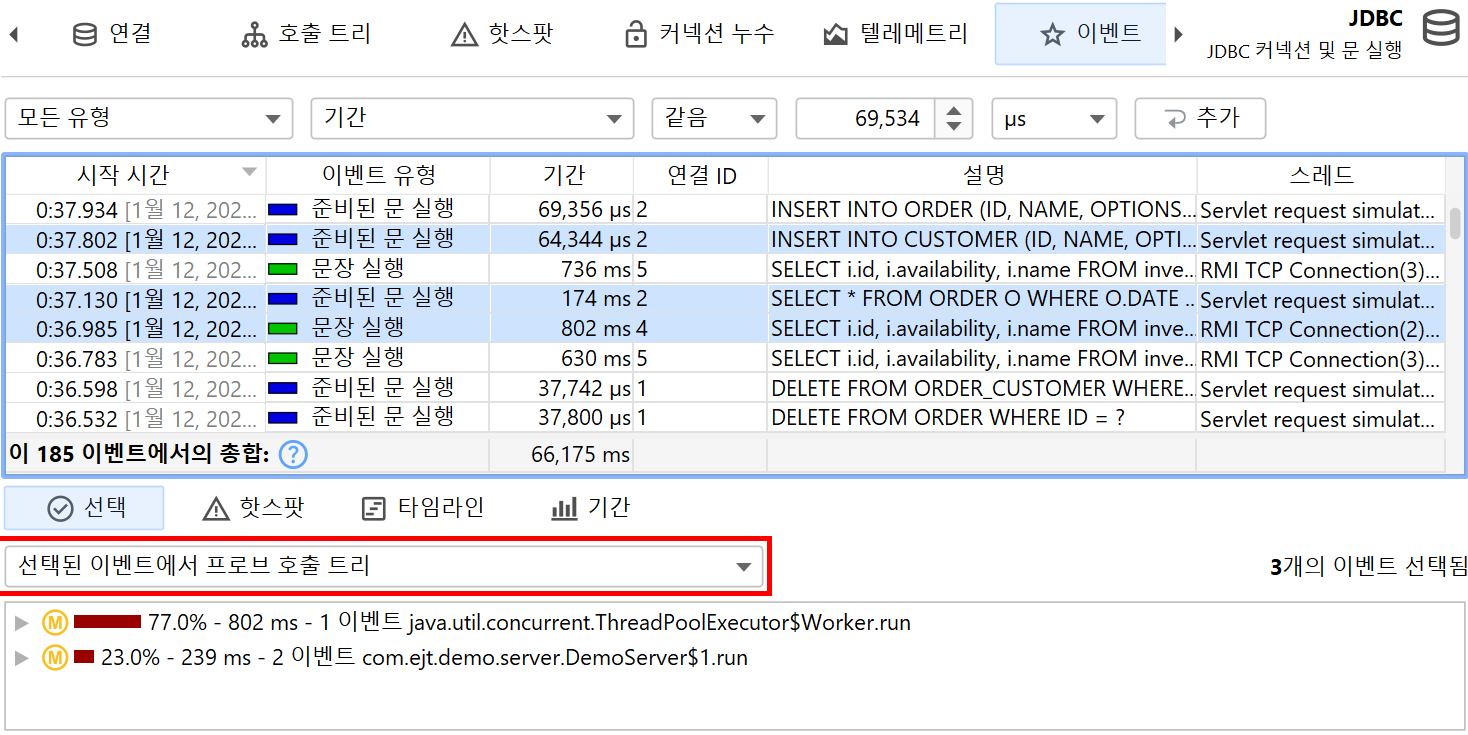
Task: Click the blue swatch in INSERT INTO ORDER row
Action: pos(284,210)
